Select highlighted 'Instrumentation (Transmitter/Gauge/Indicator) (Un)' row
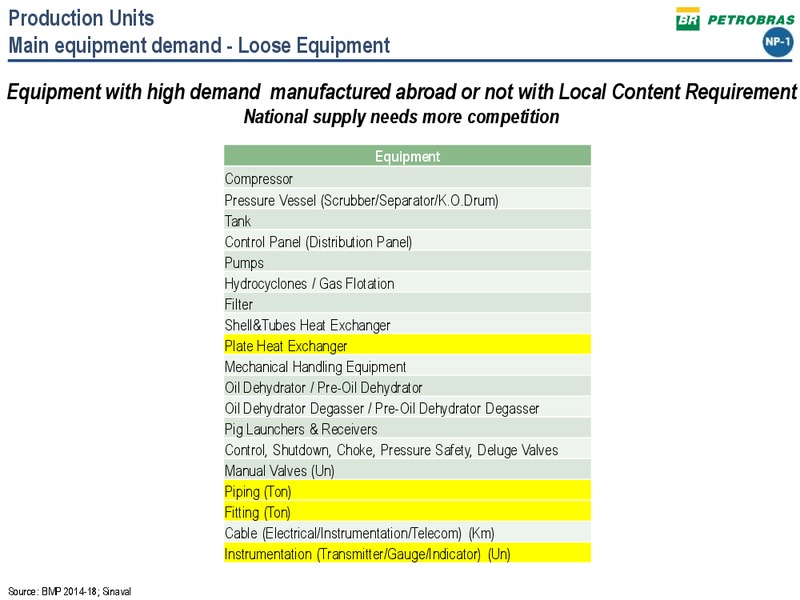The image size is (800, 600). [x=407, y=554]
